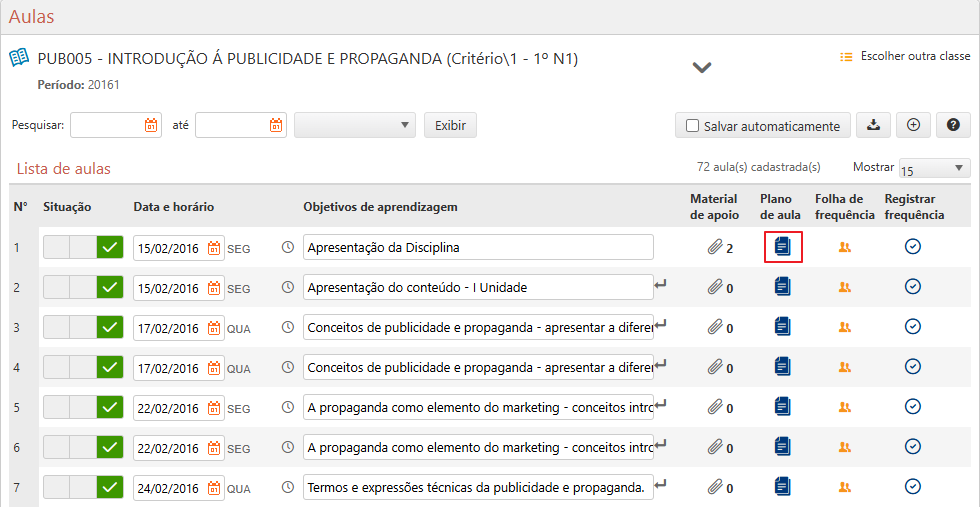Click objective field 'Apresentação da Disciplina'
This screenshot has height=507, width=980.
[x=478, y=247]
